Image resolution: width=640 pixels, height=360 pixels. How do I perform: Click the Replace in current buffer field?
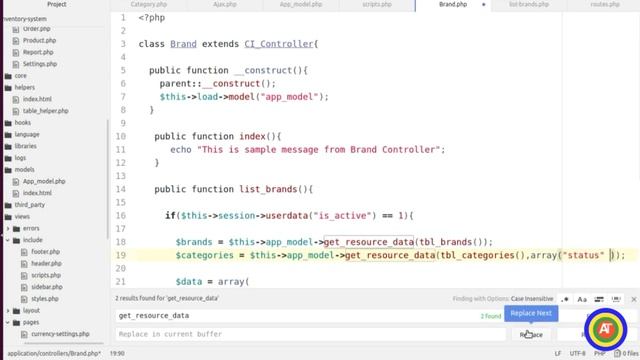[311, 334]
